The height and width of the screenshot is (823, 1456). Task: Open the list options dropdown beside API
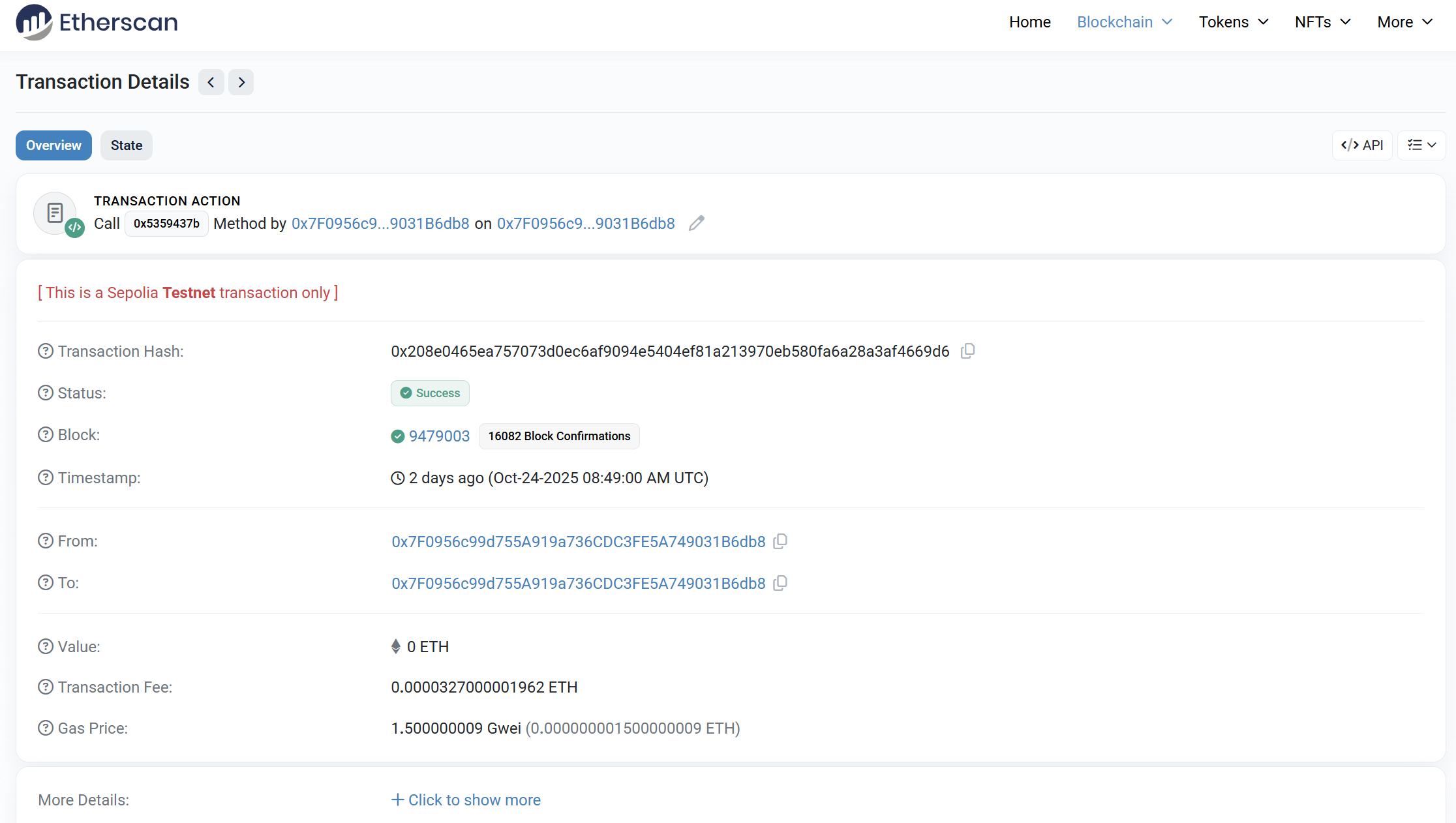point(1421,145)
